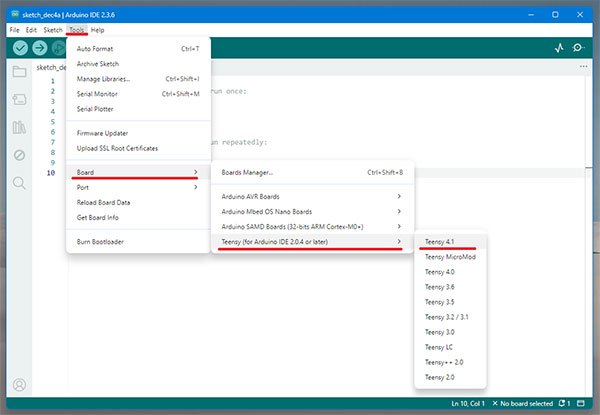600x415 pixels.
Task: Click the No board selected status text
Action: coord(522,403)
